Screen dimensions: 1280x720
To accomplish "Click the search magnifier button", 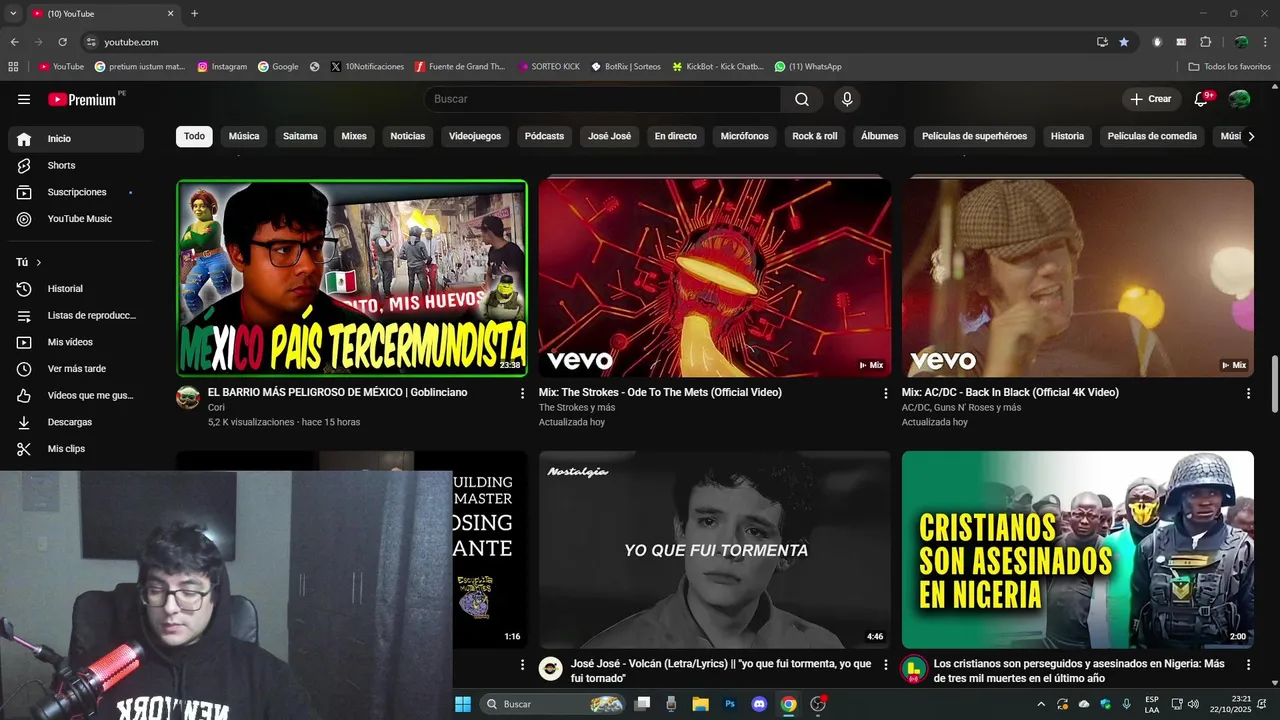I will point(802,99).
